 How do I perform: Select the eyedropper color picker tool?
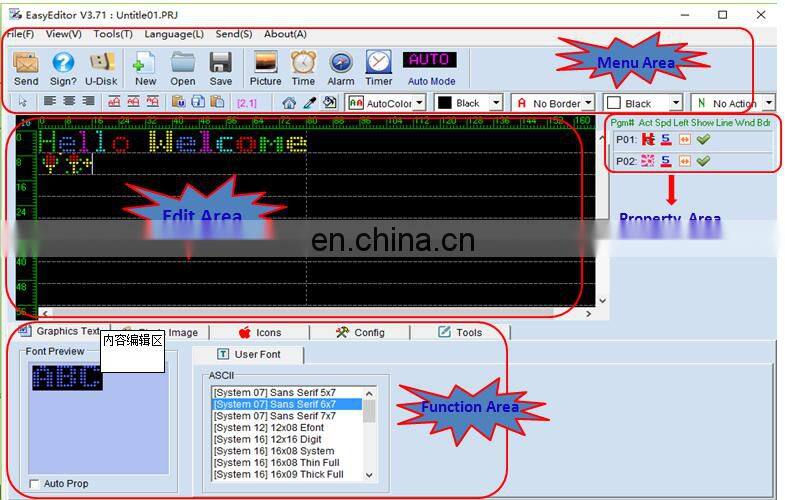pos(309,102)
